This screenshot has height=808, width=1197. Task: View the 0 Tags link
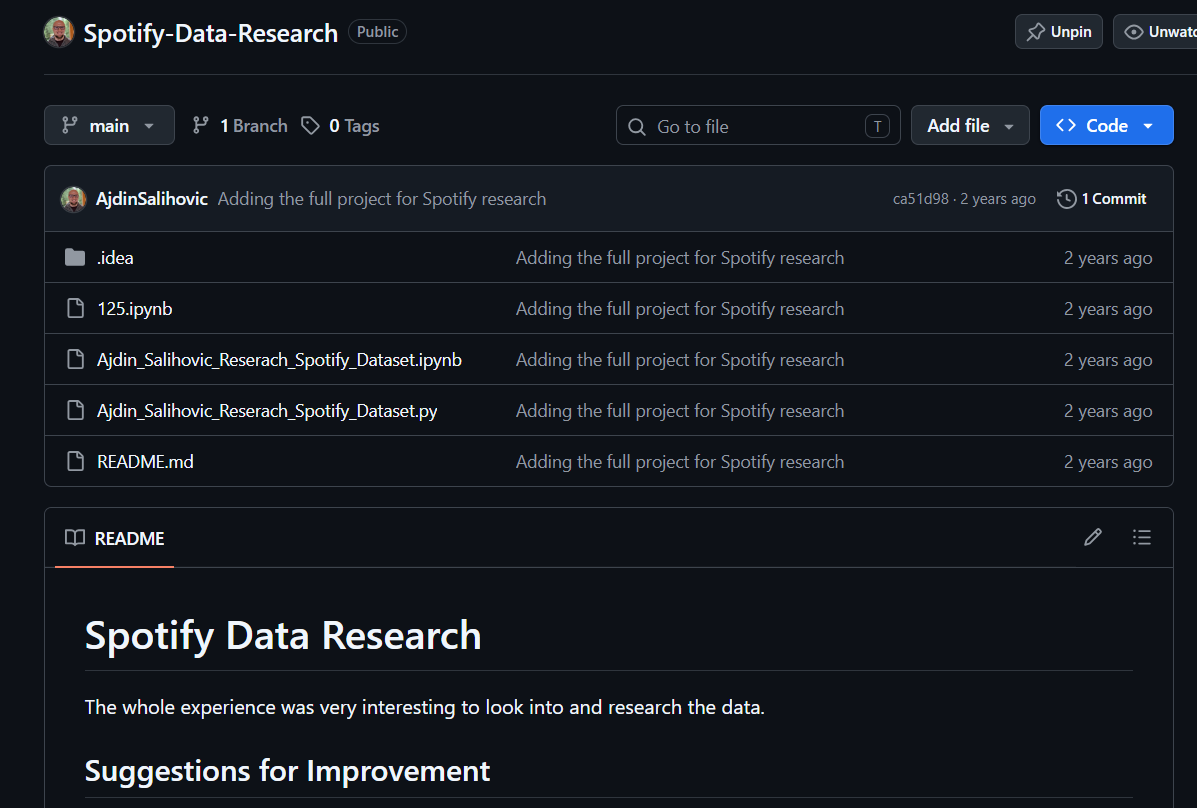340,125
